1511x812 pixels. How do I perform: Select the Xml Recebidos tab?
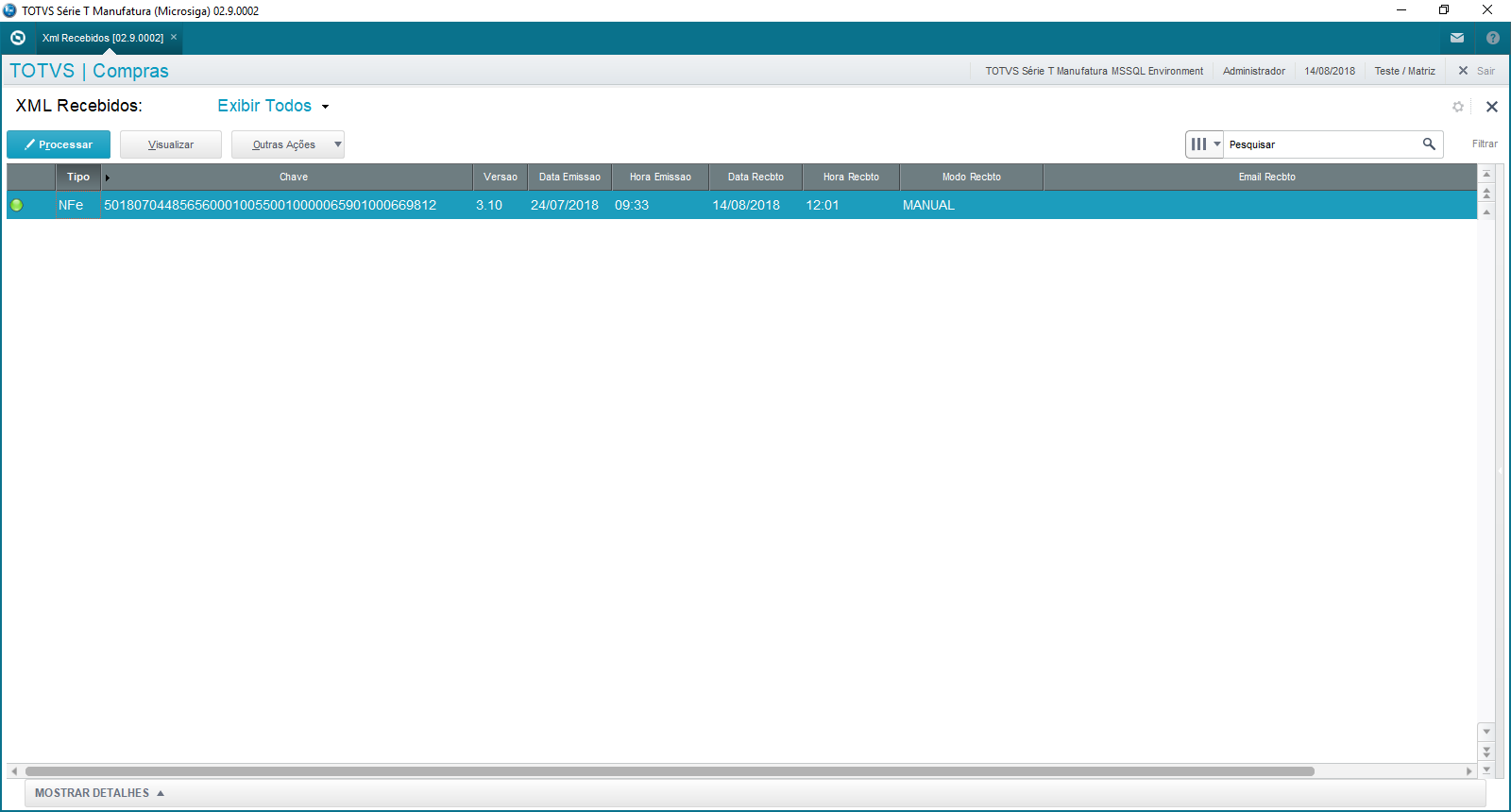tap(102, 38)
